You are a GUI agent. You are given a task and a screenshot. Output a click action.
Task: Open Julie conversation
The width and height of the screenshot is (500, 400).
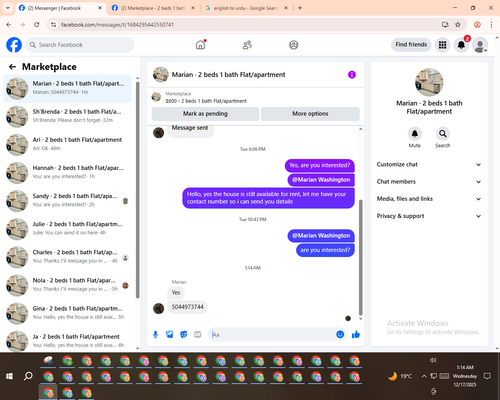pos(68,229)
